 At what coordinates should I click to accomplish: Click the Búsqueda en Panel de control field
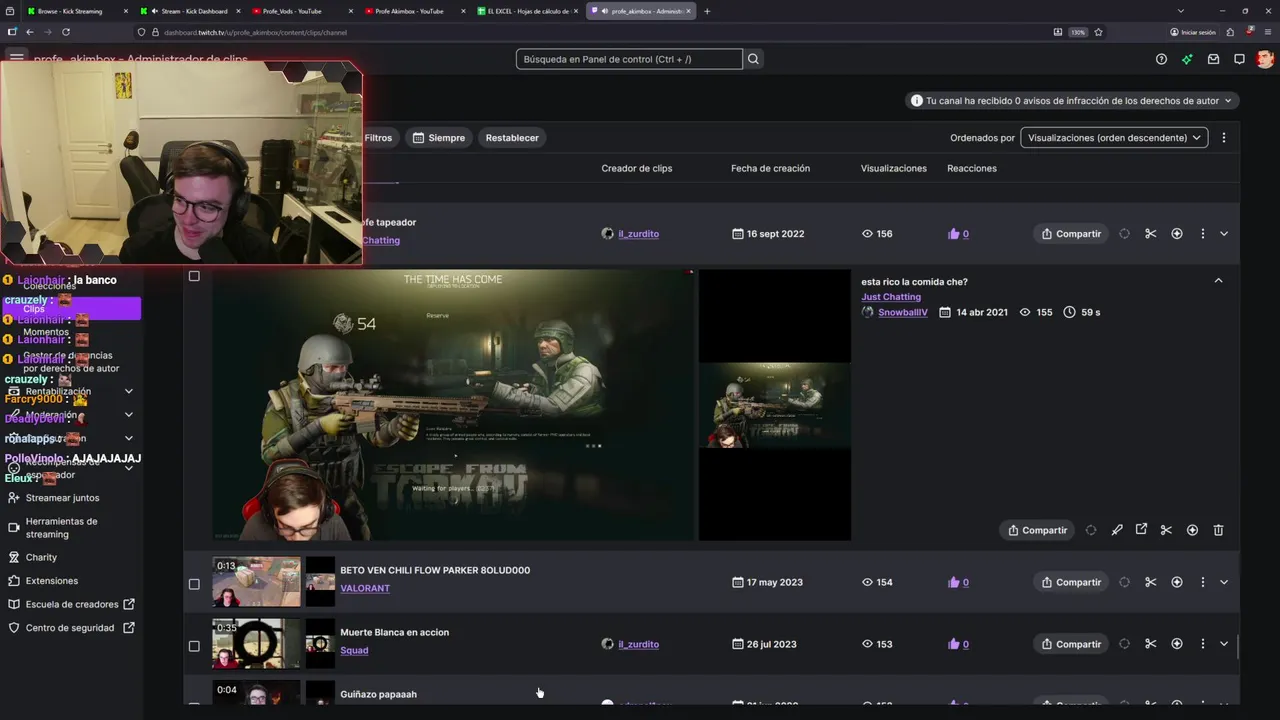coord(629,59)
